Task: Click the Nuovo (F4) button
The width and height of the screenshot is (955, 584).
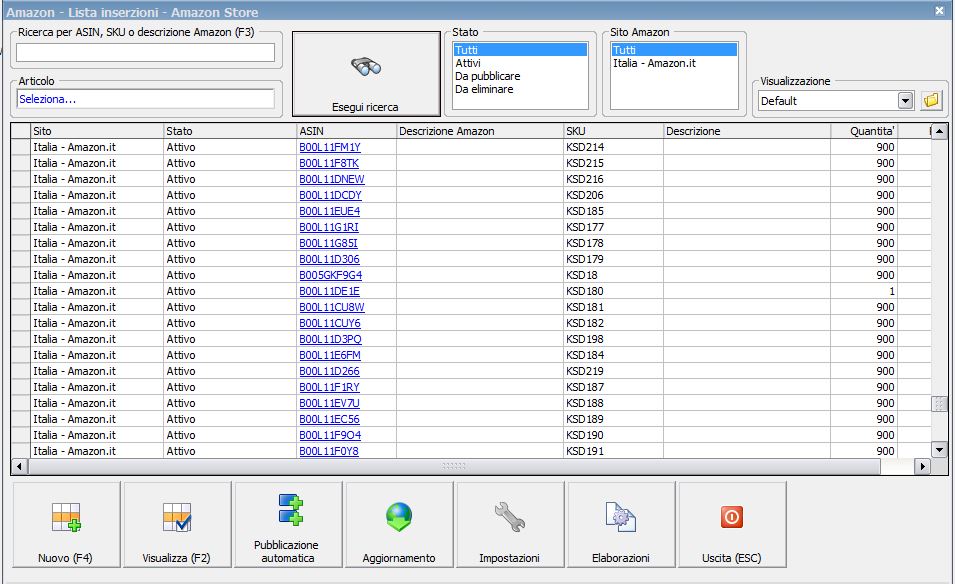Action: pyautogui.click(x=66, y=524)
